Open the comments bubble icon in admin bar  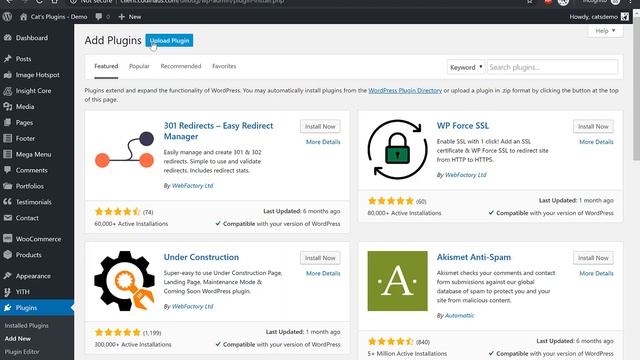(x=99, y=17)
